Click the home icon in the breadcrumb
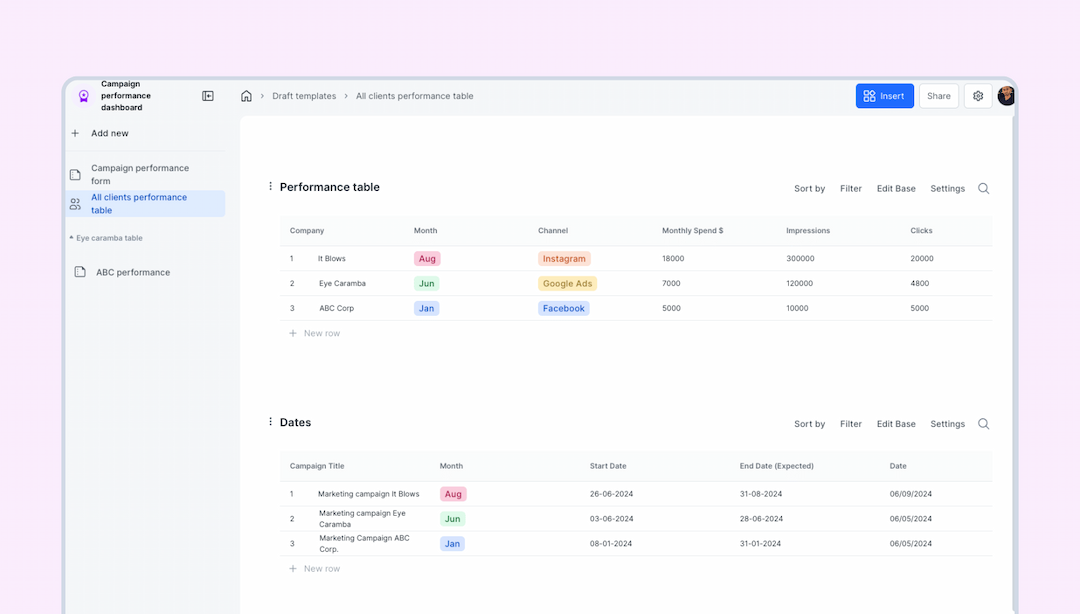This screenshot has width=1080, height=614. tap(246, 95)
